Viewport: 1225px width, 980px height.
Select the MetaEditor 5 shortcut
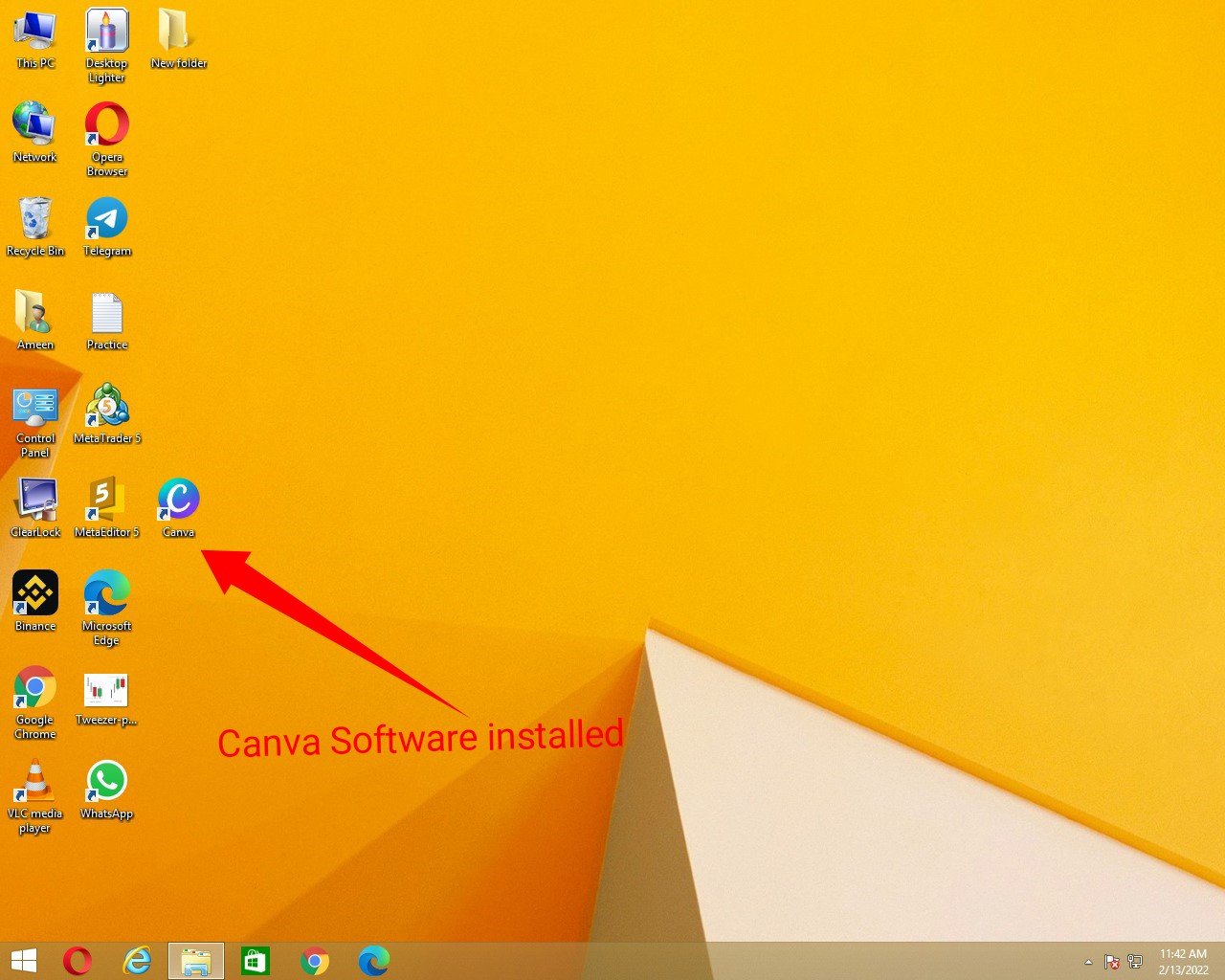[x=106, y=507]
